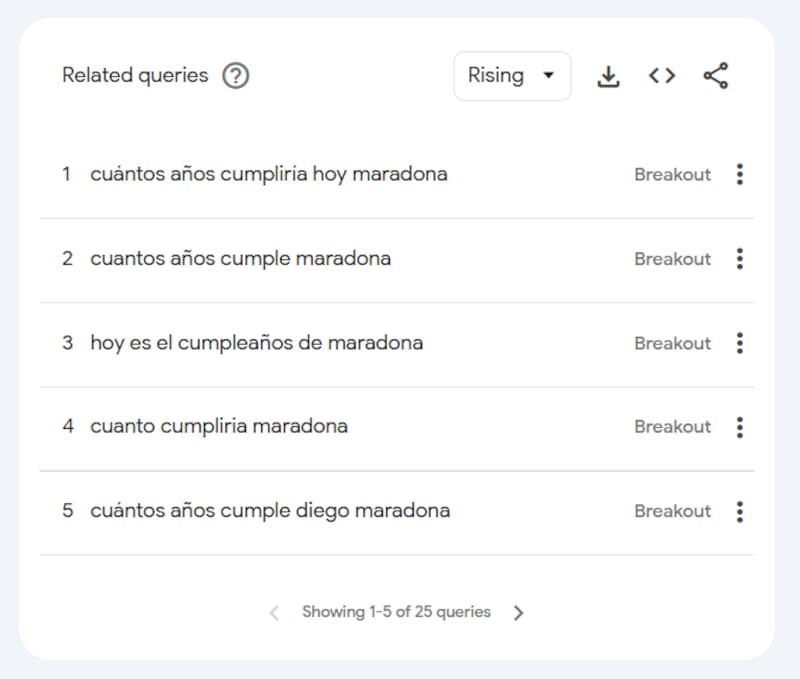Open options menu for "cuántos años cumpliría hoy maradona"
Viewport: 800px width, 679px height.
[x=740, y=174]
